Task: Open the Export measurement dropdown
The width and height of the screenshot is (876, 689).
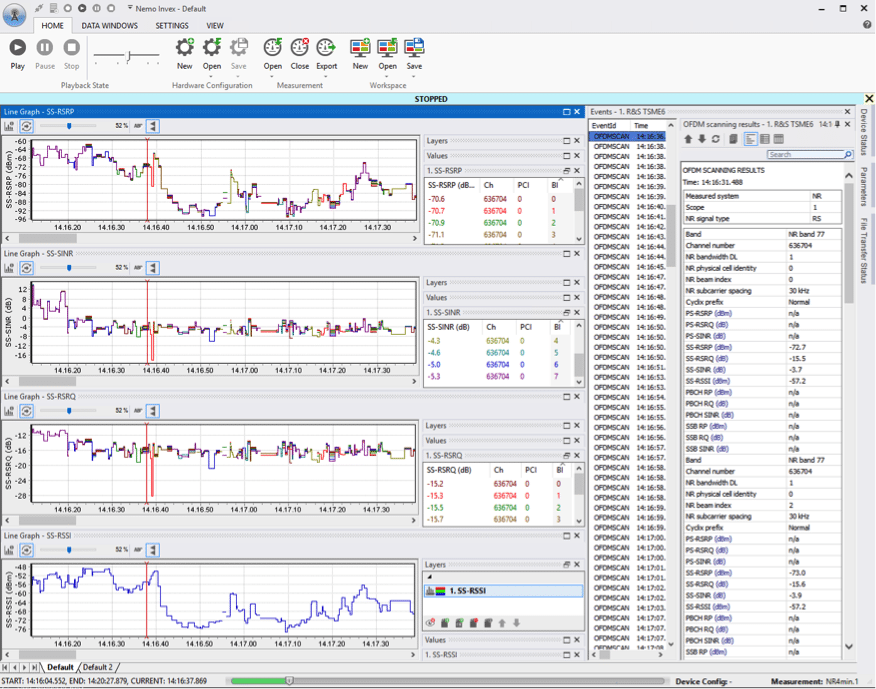Action: pyautogui.click(x=326, y=76)
